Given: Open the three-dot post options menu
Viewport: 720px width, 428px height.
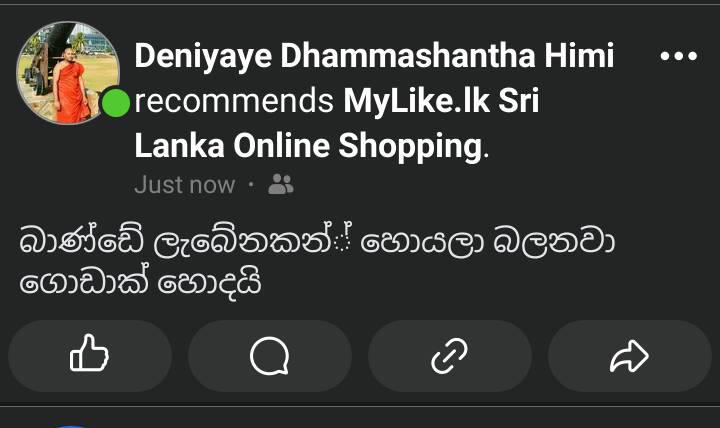Looking at the screenshot, I should coord(679,56).
